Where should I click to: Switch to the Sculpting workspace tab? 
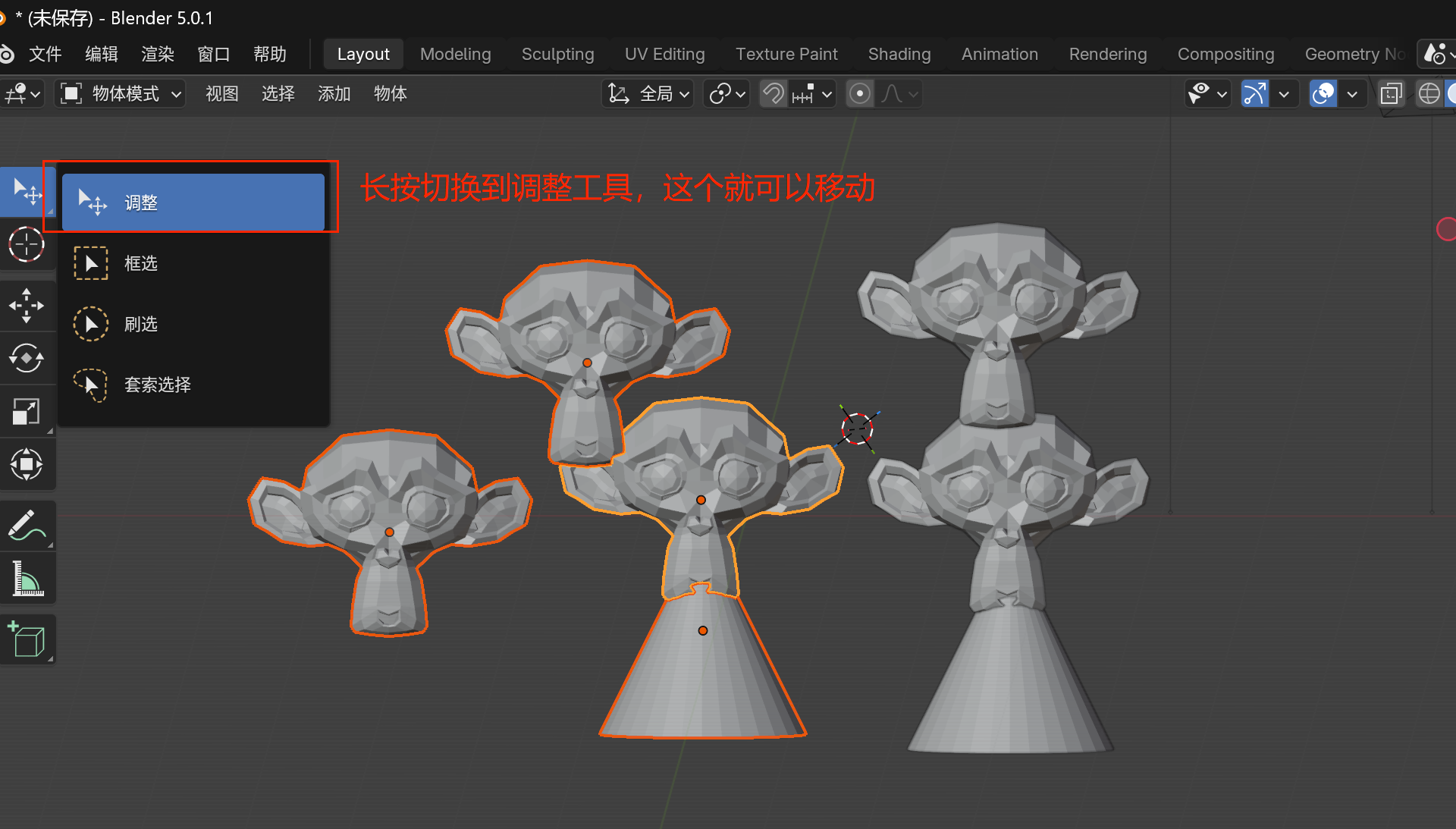[x=557, y=55]
